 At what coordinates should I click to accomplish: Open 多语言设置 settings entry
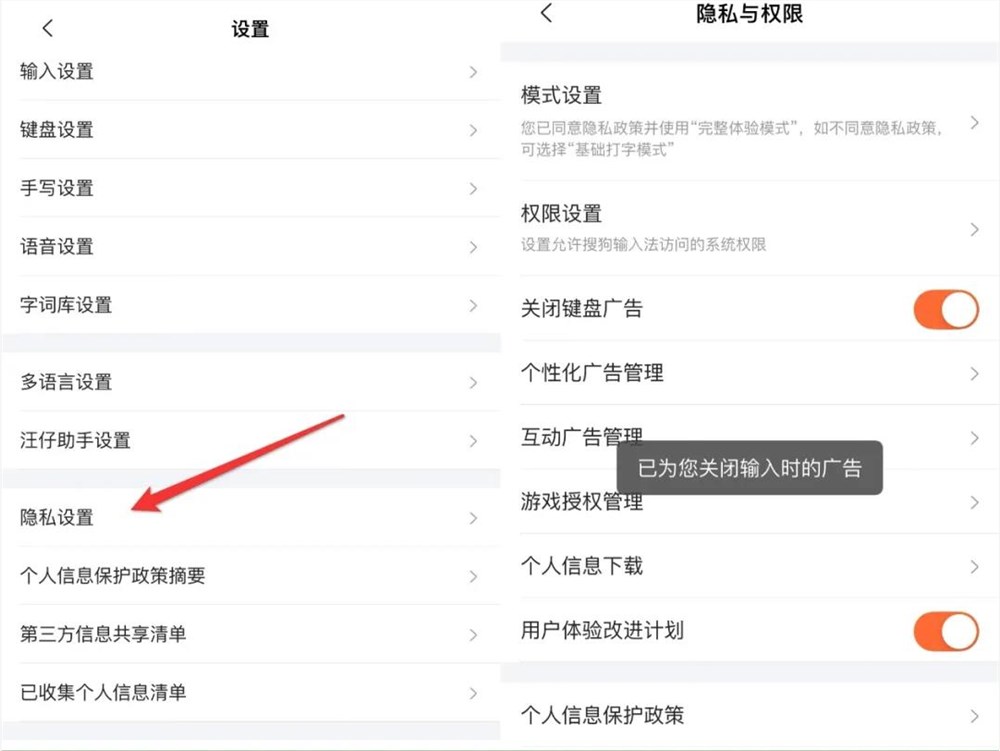point(250,382)
